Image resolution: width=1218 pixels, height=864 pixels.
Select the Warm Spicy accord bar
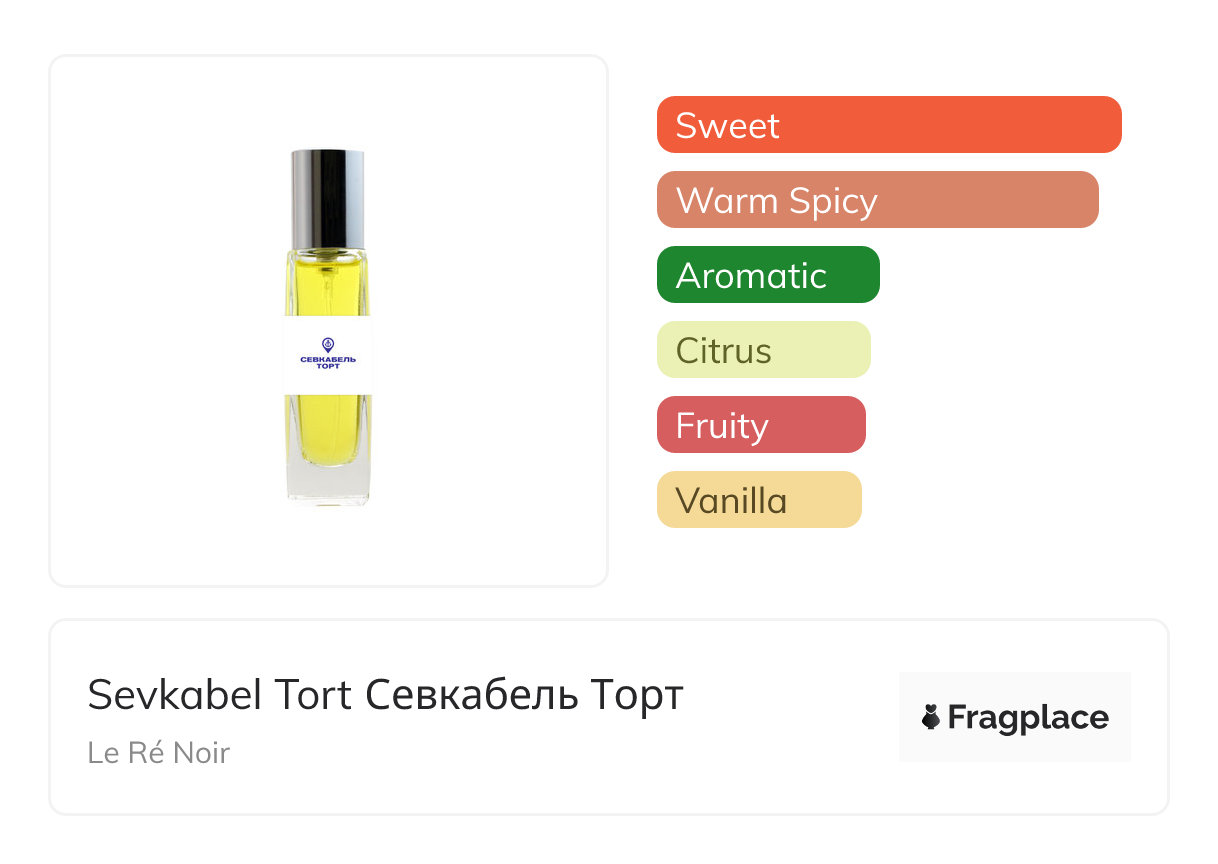coord(877,200)
